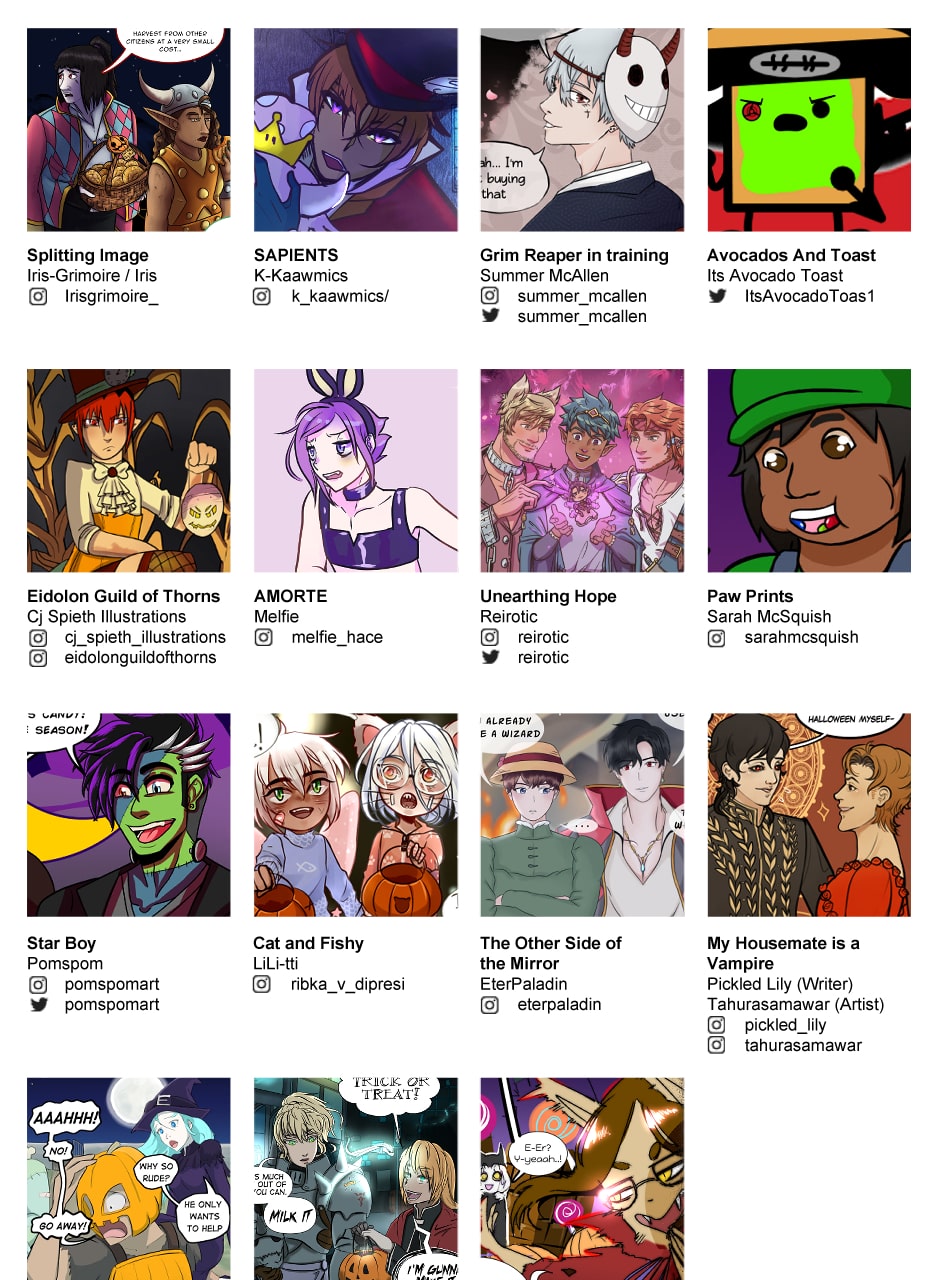Click Instagram icon beside k_kaawmics/

(x=263, y=296)
